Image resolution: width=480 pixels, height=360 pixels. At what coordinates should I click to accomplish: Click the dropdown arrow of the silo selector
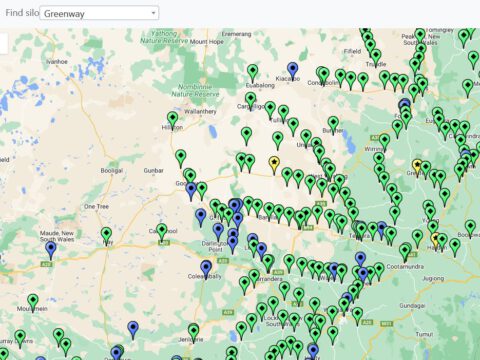pos(153,13)
